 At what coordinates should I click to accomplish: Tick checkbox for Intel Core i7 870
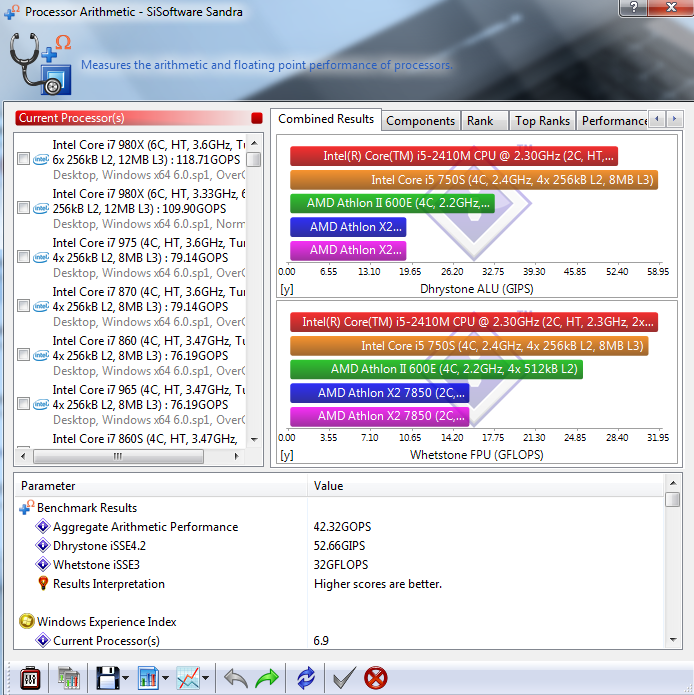[x=23, y=306]
